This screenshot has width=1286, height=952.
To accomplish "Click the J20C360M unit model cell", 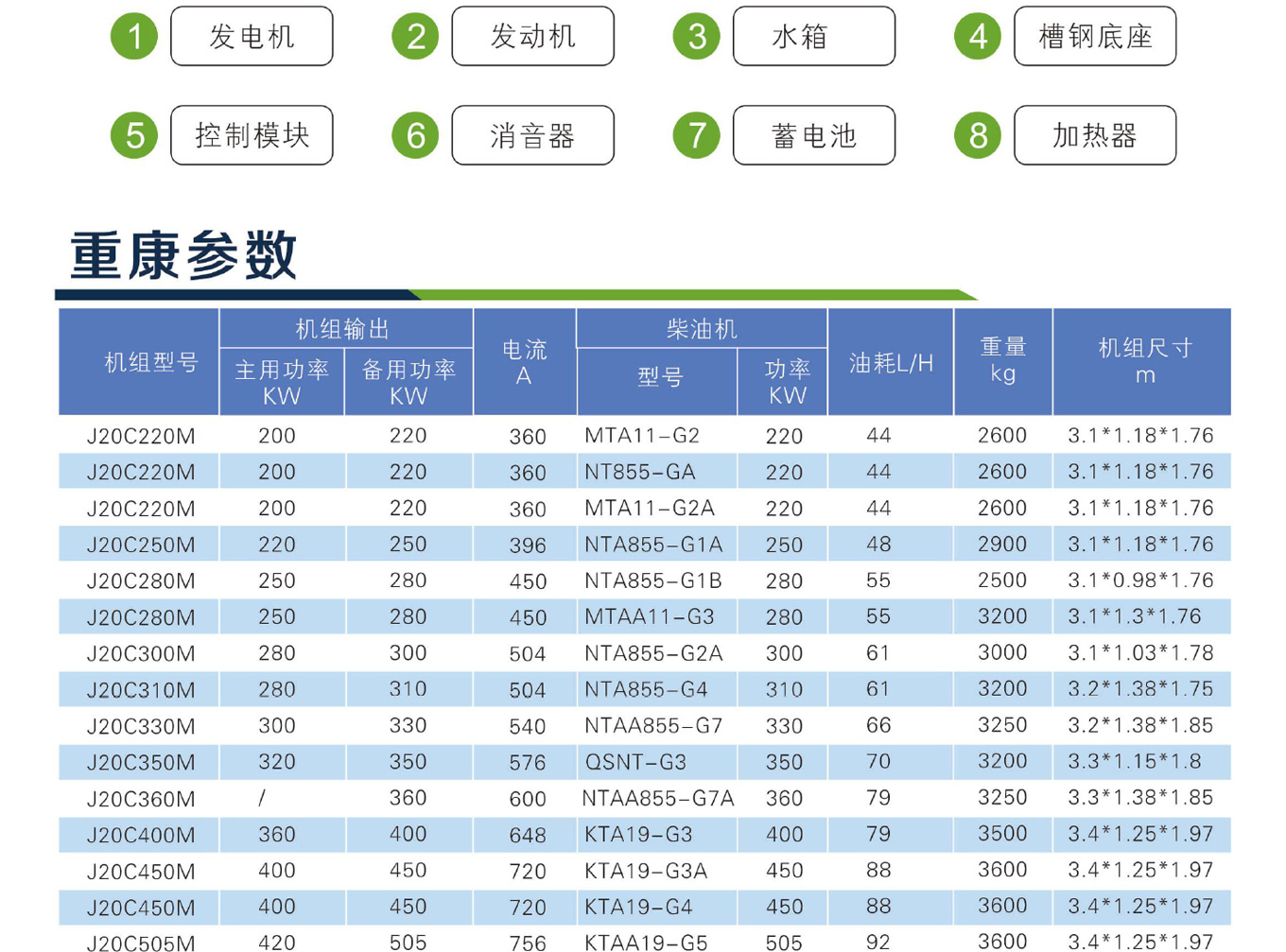I will (141, 800).
